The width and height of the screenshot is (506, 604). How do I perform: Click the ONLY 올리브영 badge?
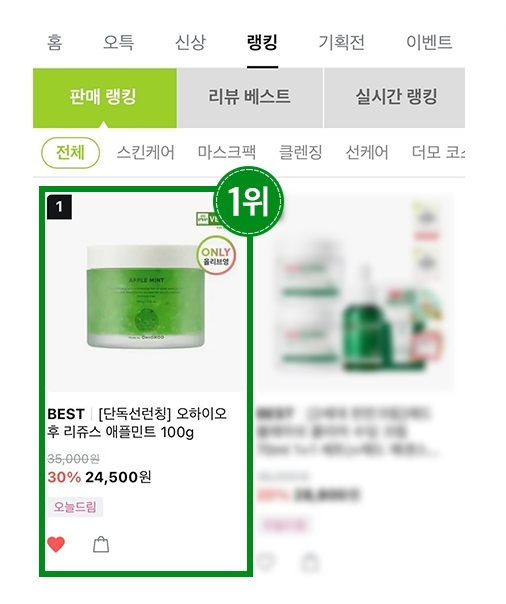(216, 255)
